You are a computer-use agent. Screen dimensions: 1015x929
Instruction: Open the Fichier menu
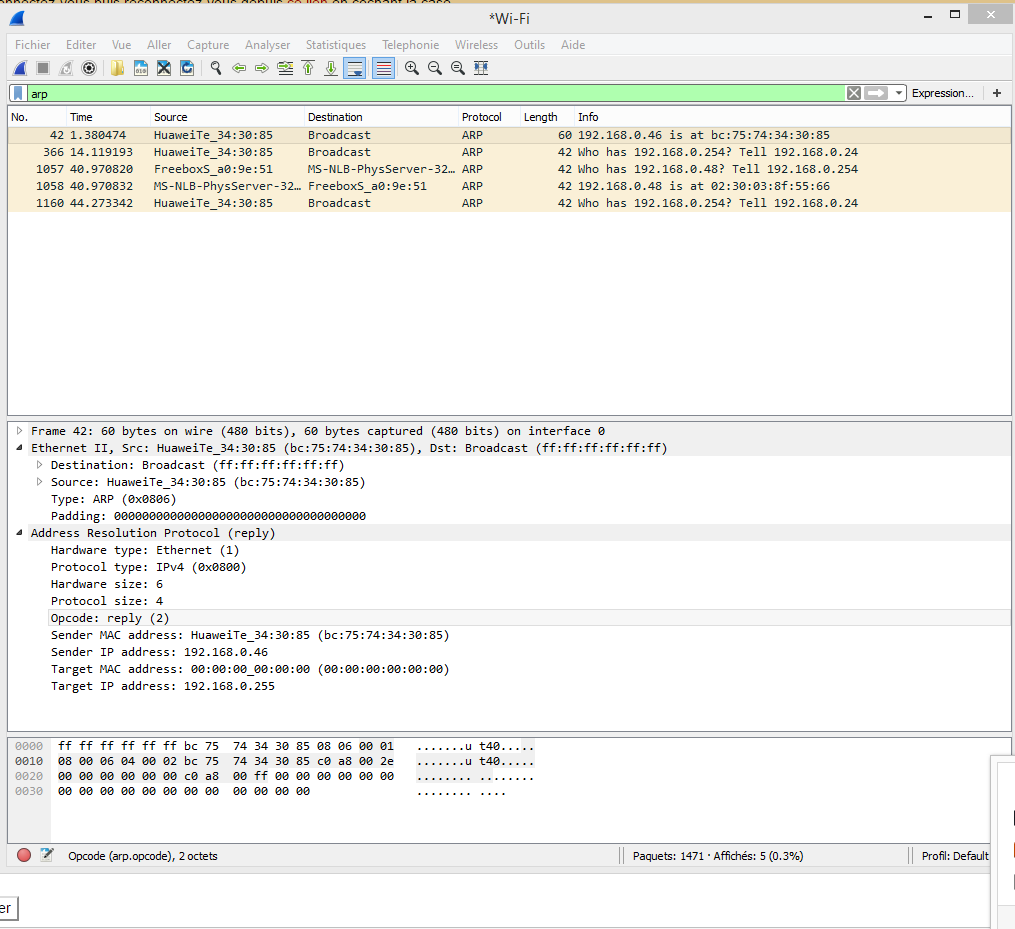coord(32,45)
